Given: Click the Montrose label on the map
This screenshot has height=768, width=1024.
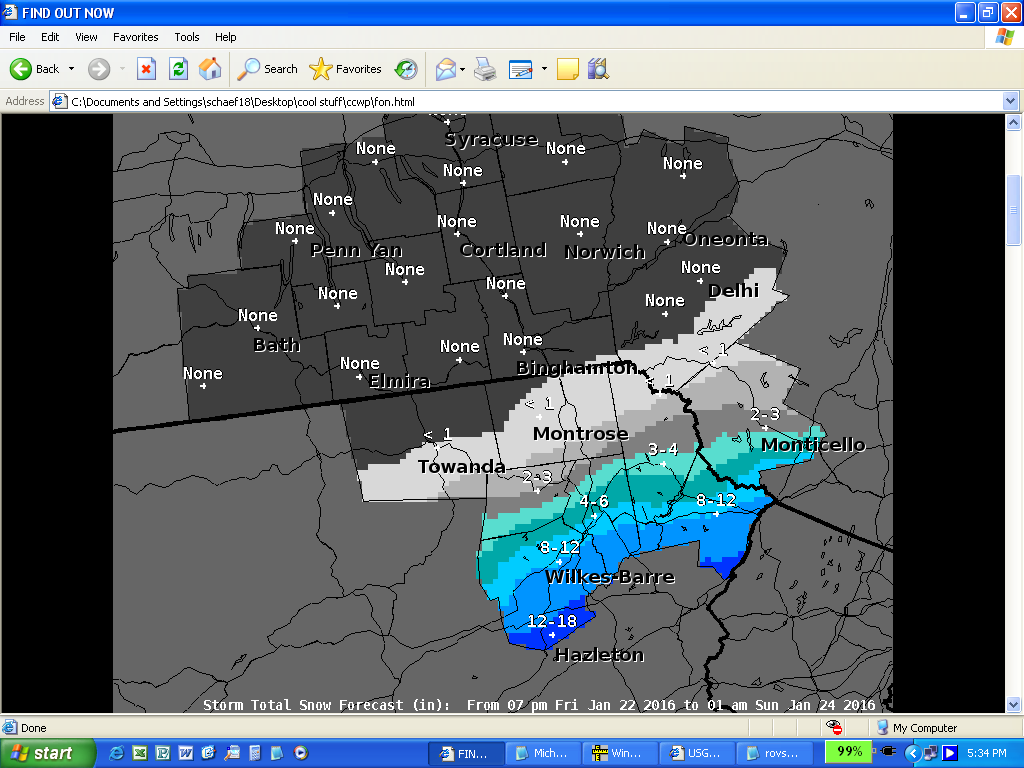Looking at the screenshot, I should [x=581, y=434].
